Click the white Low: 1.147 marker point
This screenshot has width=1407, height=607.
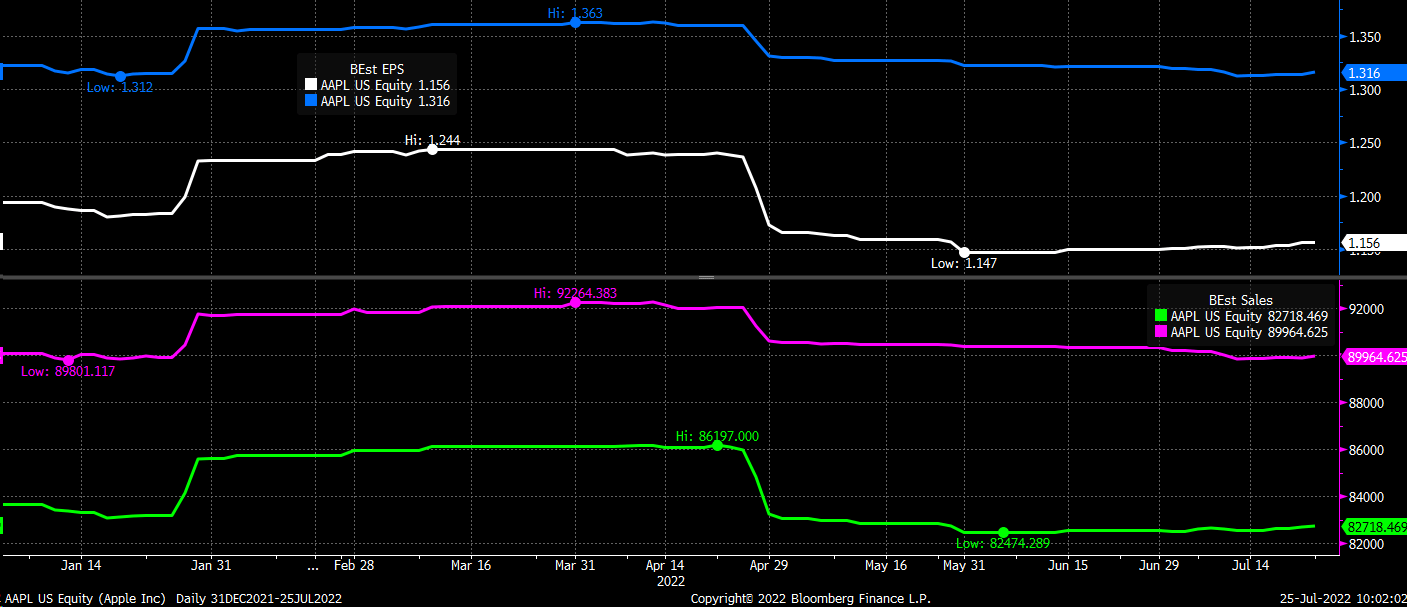click(964, 252)
